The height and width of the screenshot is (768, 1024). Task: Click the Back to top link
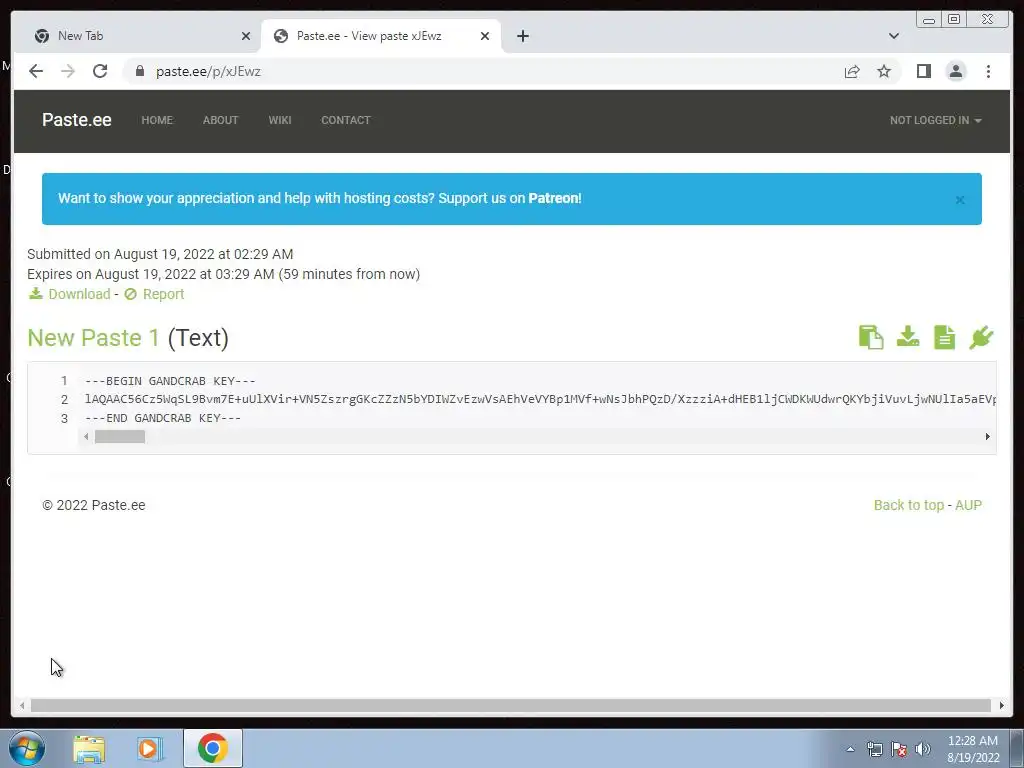click(x=908, y=505)
